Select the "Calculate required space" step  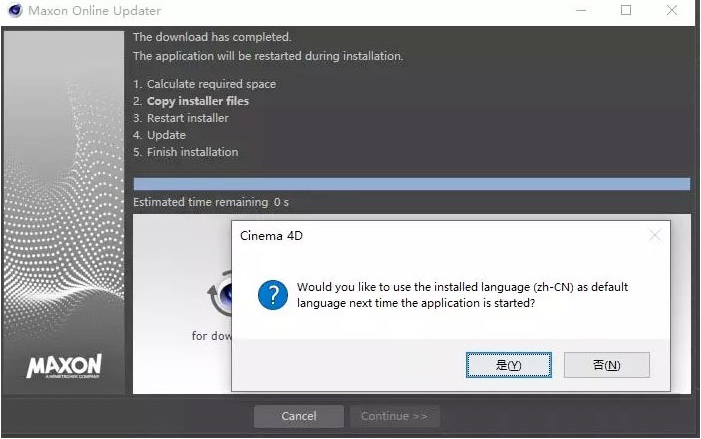[211, 84]
